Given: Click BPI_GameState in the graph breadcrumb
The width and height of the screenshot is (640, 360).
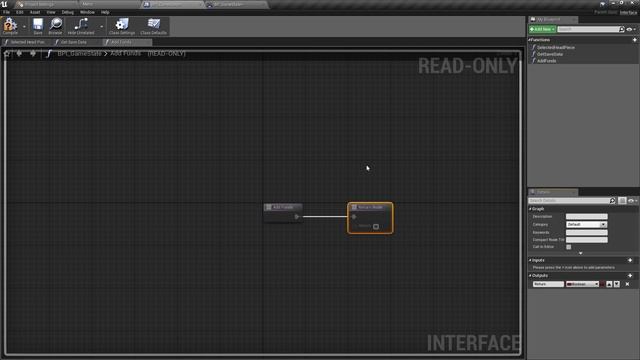Looking at the screenshot, I should point(79,53).
